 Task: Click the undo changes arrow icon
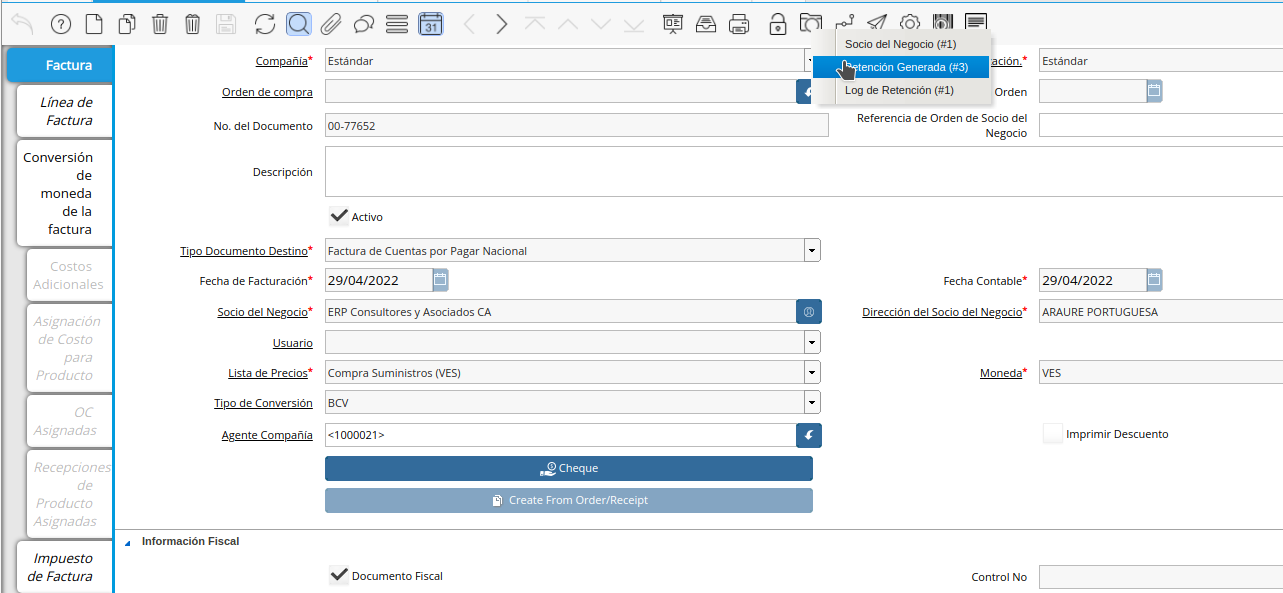pos(22,23)
